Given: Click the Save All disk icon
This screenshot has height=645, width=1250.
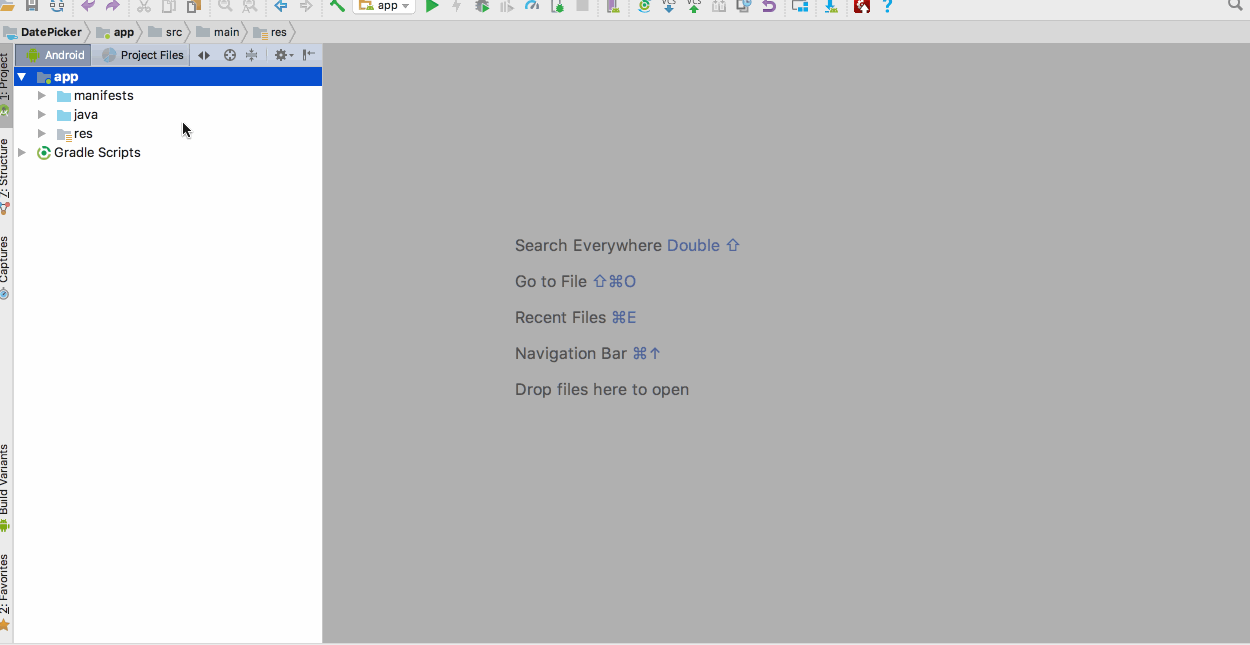Looking at the screenshot, I should tap(32, 6).
